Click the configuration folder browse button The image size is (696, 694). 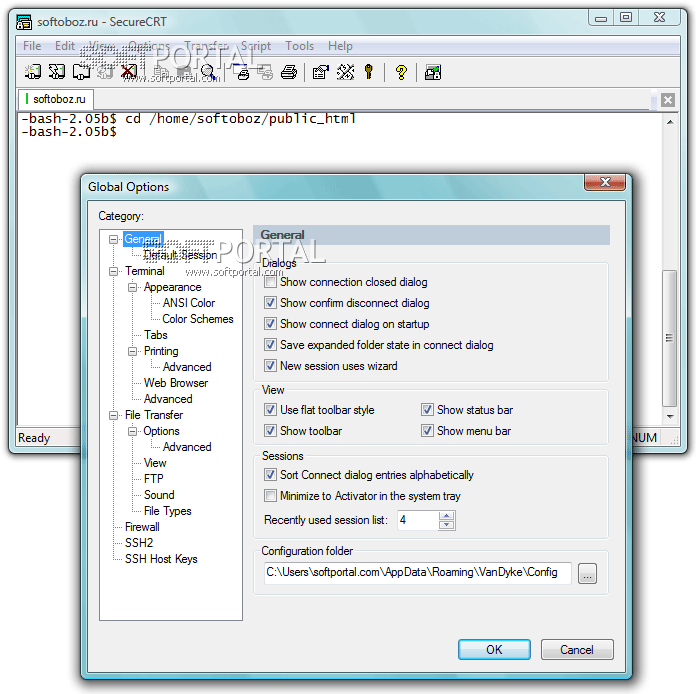click(x=587, y=574)
